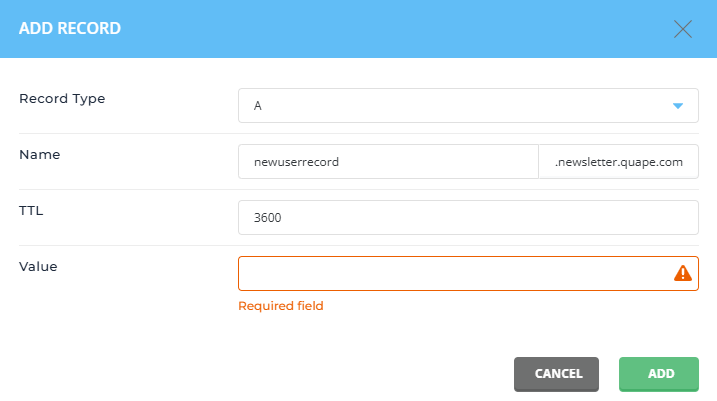
Task: Select the selected 'A' record type text
Action: [258, 106]
